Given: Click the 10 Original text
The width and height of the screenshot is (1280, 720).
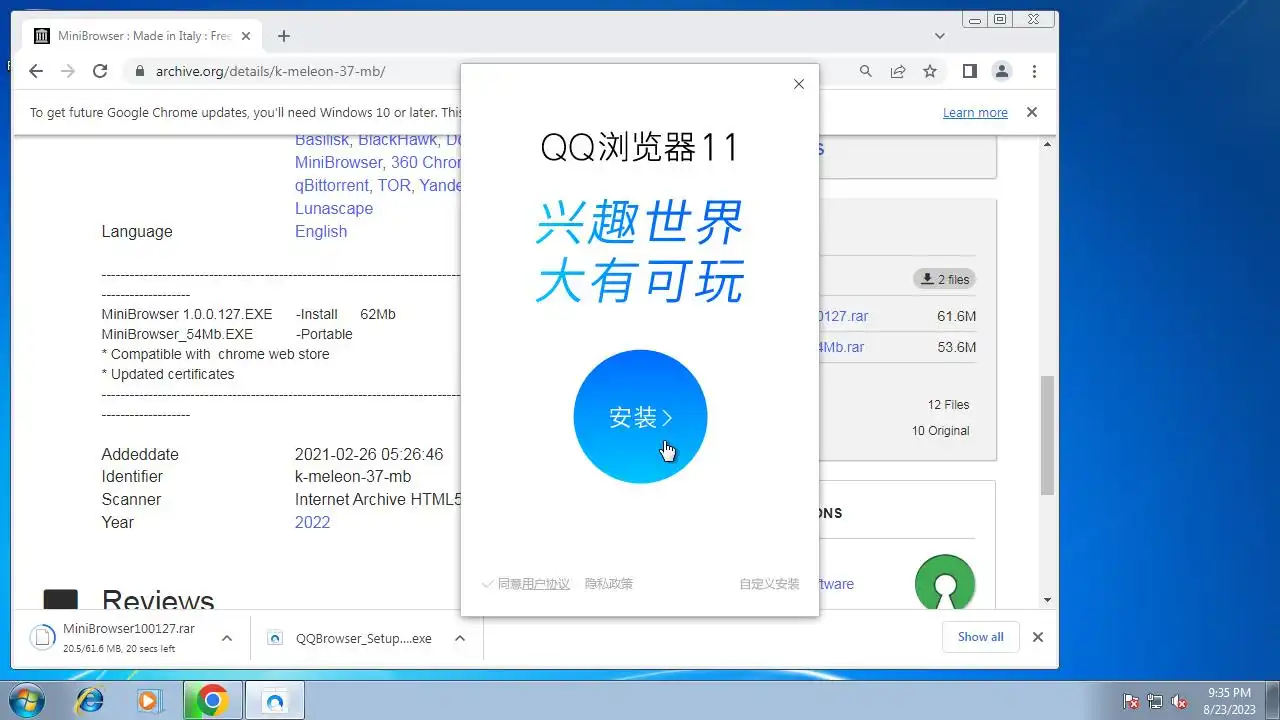Looking at the screenshot, I should click(x=940, y=431).
